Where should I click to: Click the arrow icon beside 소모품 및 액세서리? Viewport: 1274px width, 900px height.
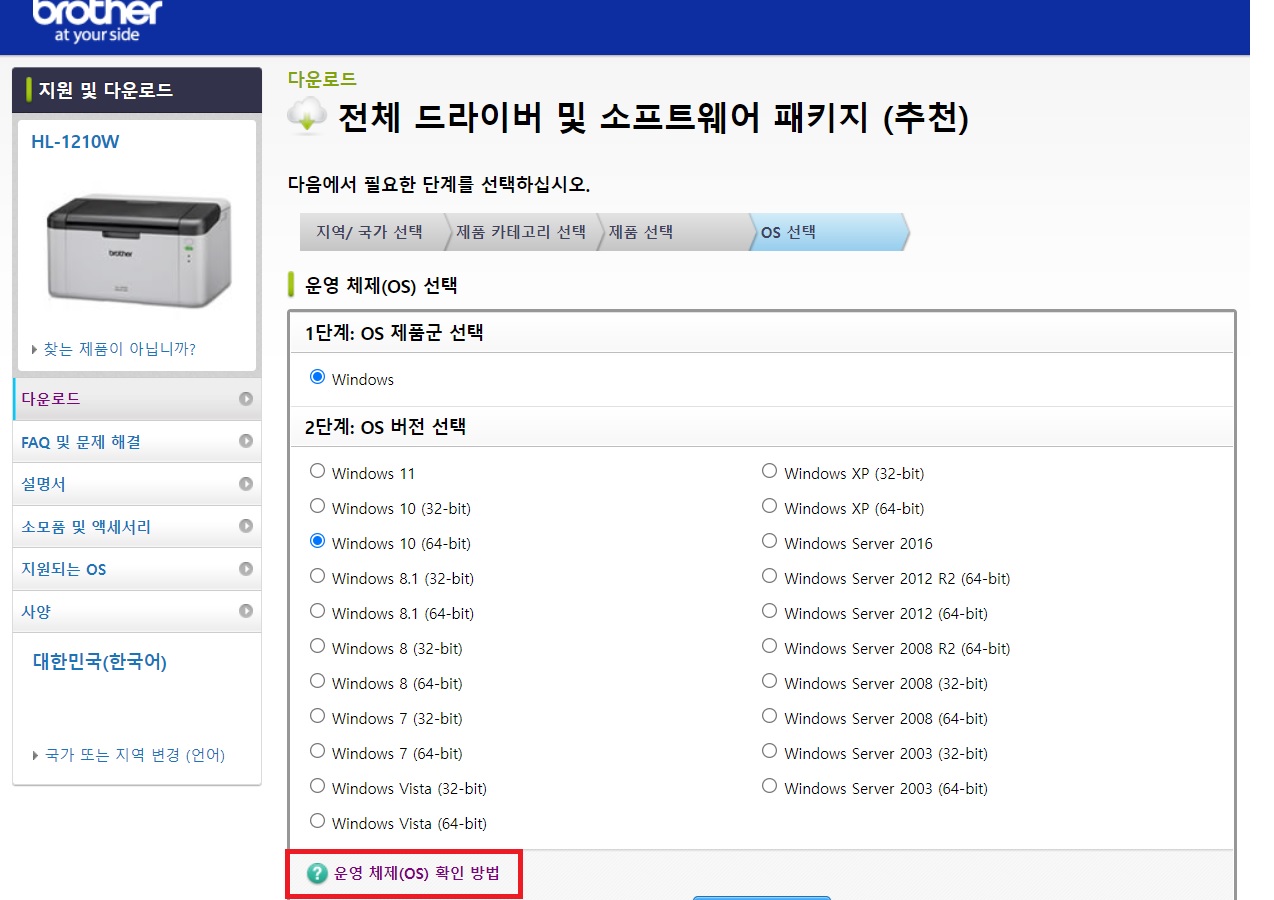(246, 526)
